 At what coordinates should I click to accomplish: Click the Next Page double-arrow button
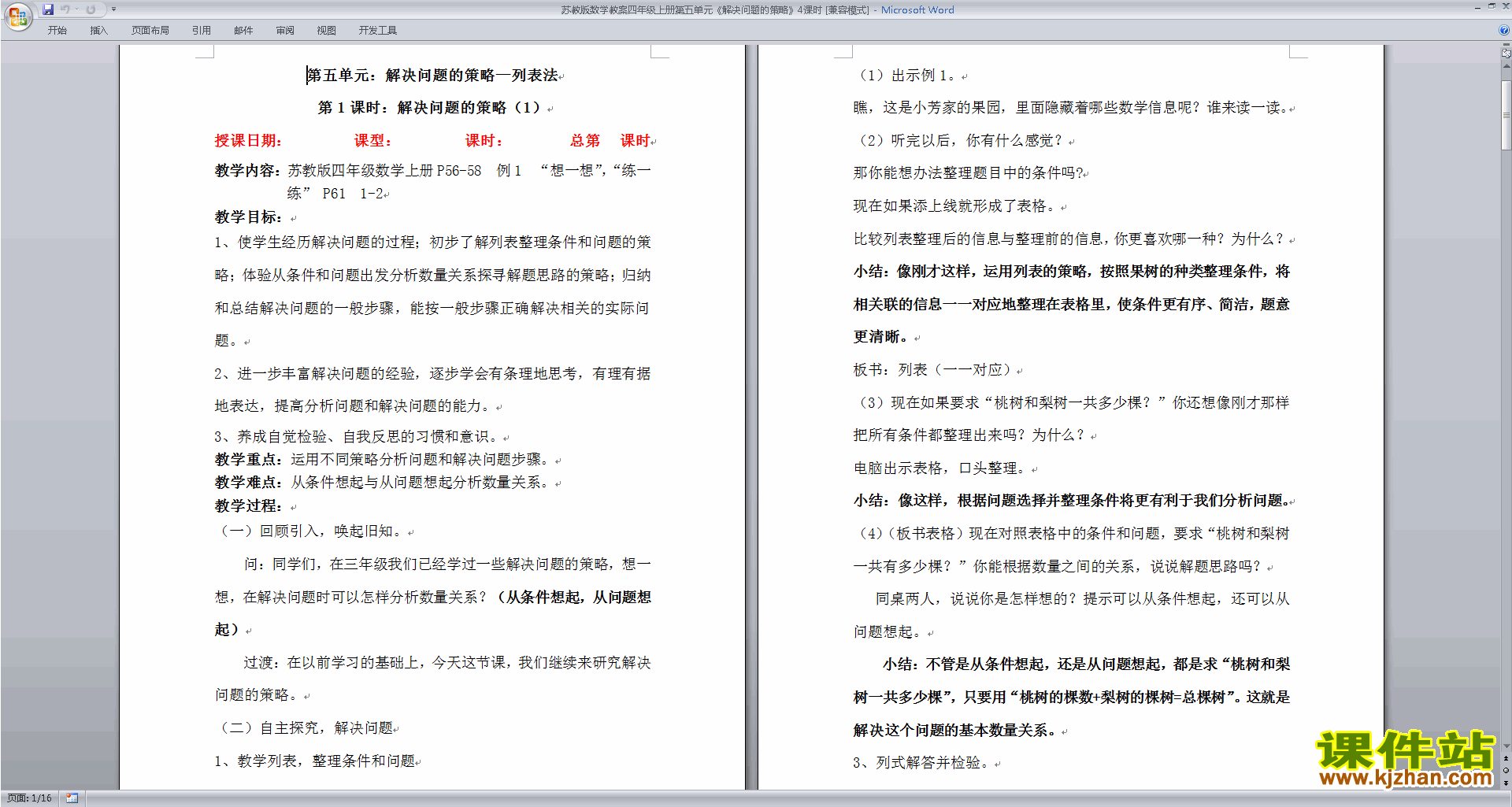(1506, 783)
